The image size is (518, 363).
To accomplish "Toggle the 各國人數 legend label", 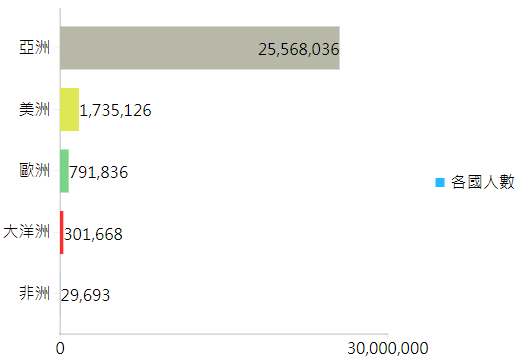I will 482,182.
